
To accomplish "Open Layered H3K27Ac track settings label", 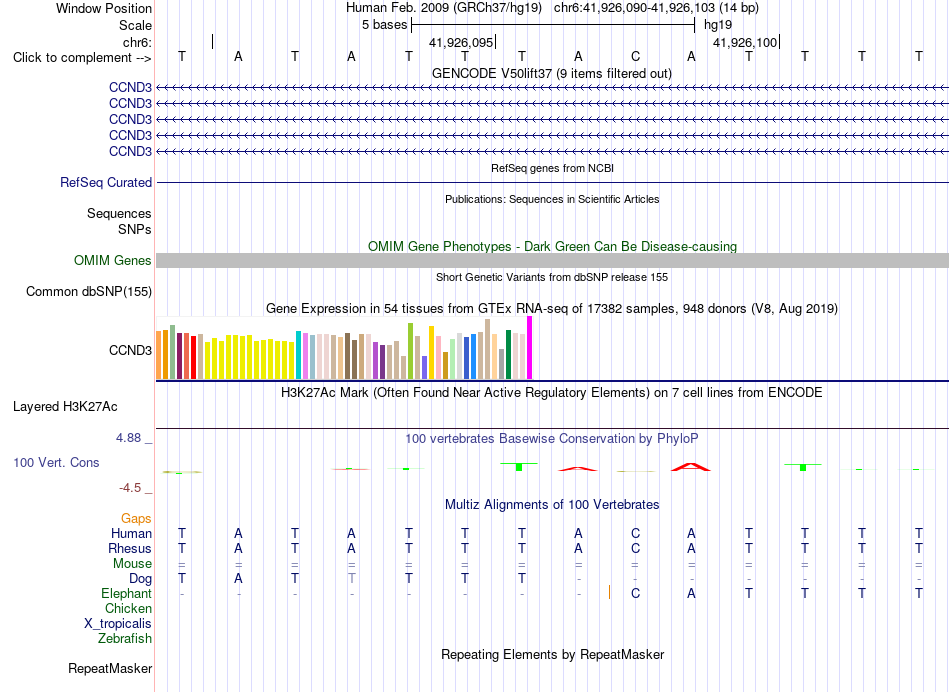I will point(65,407).
